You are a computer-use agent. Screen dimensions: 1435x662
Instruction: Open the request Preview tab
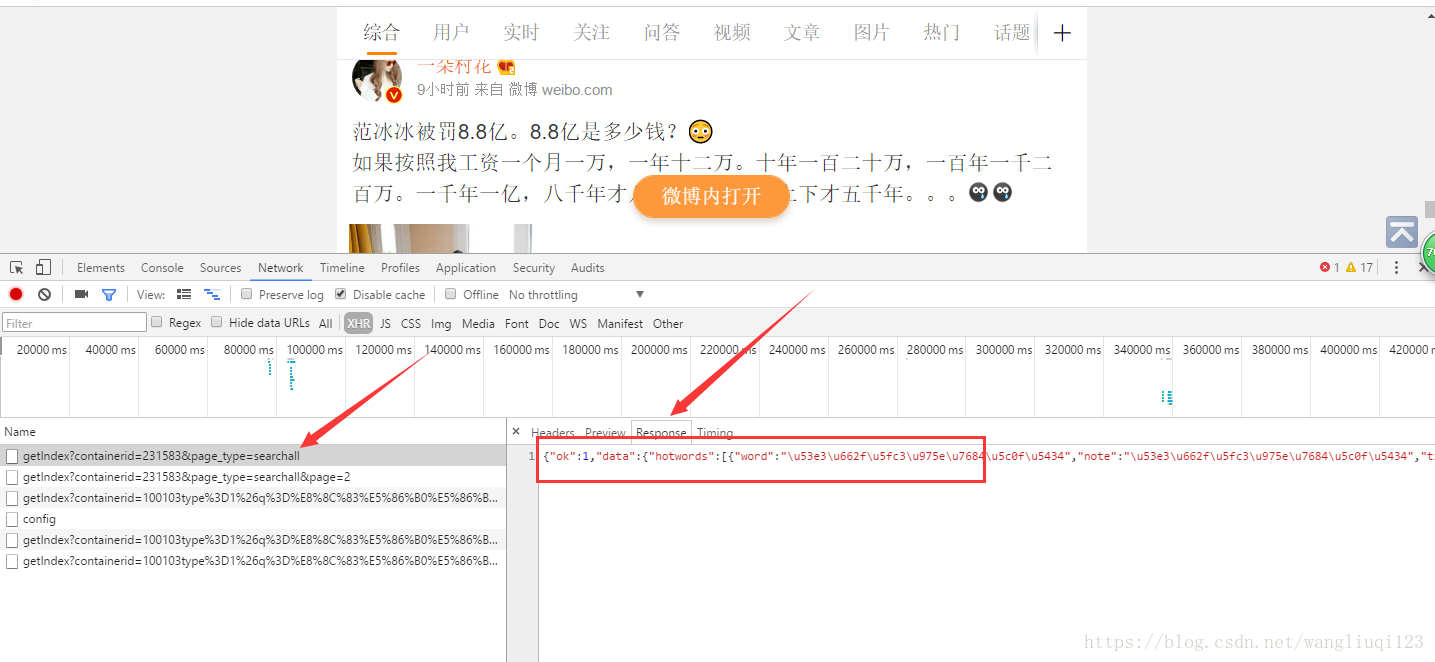pyautogui.click(x=605, y=433)
